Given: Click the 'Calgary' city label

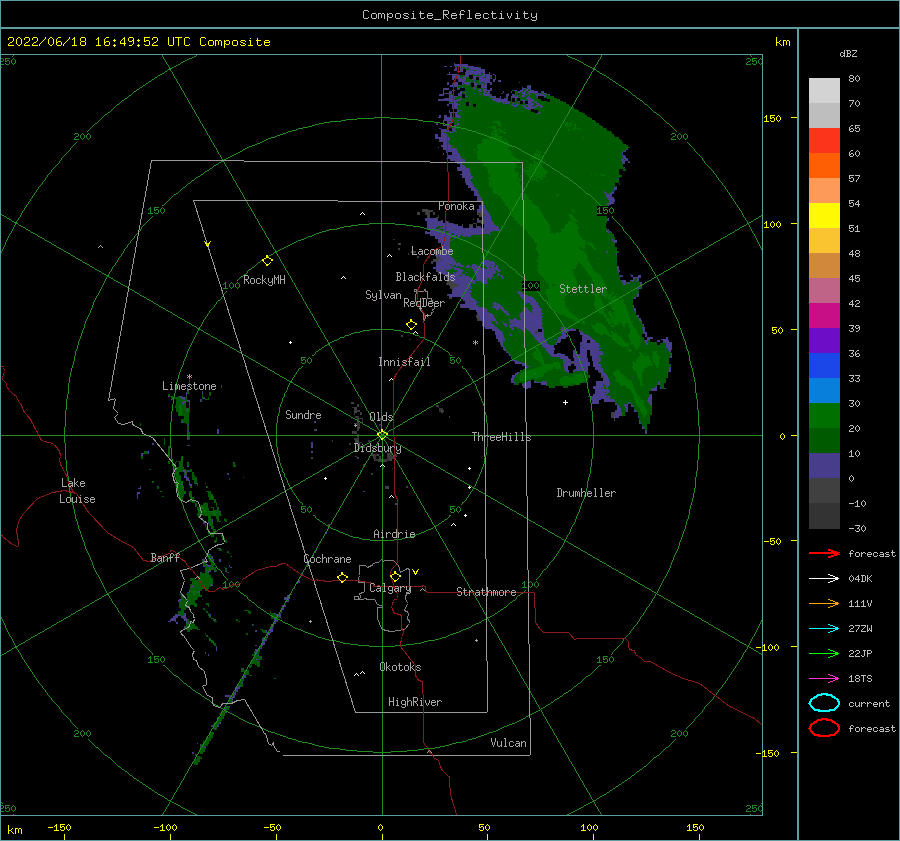Looking at the screenshot, I should [x=390, y=588].
